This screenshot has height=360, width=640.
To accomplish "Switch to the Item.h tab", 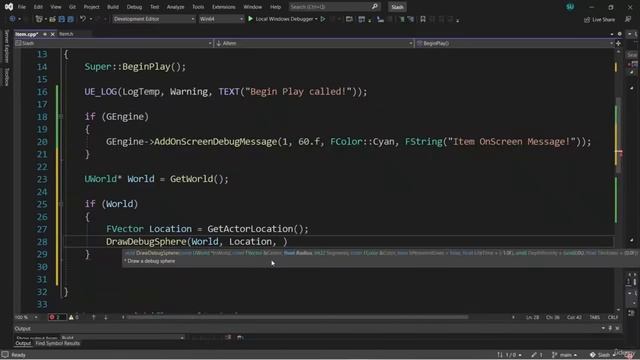I will 66,34.
